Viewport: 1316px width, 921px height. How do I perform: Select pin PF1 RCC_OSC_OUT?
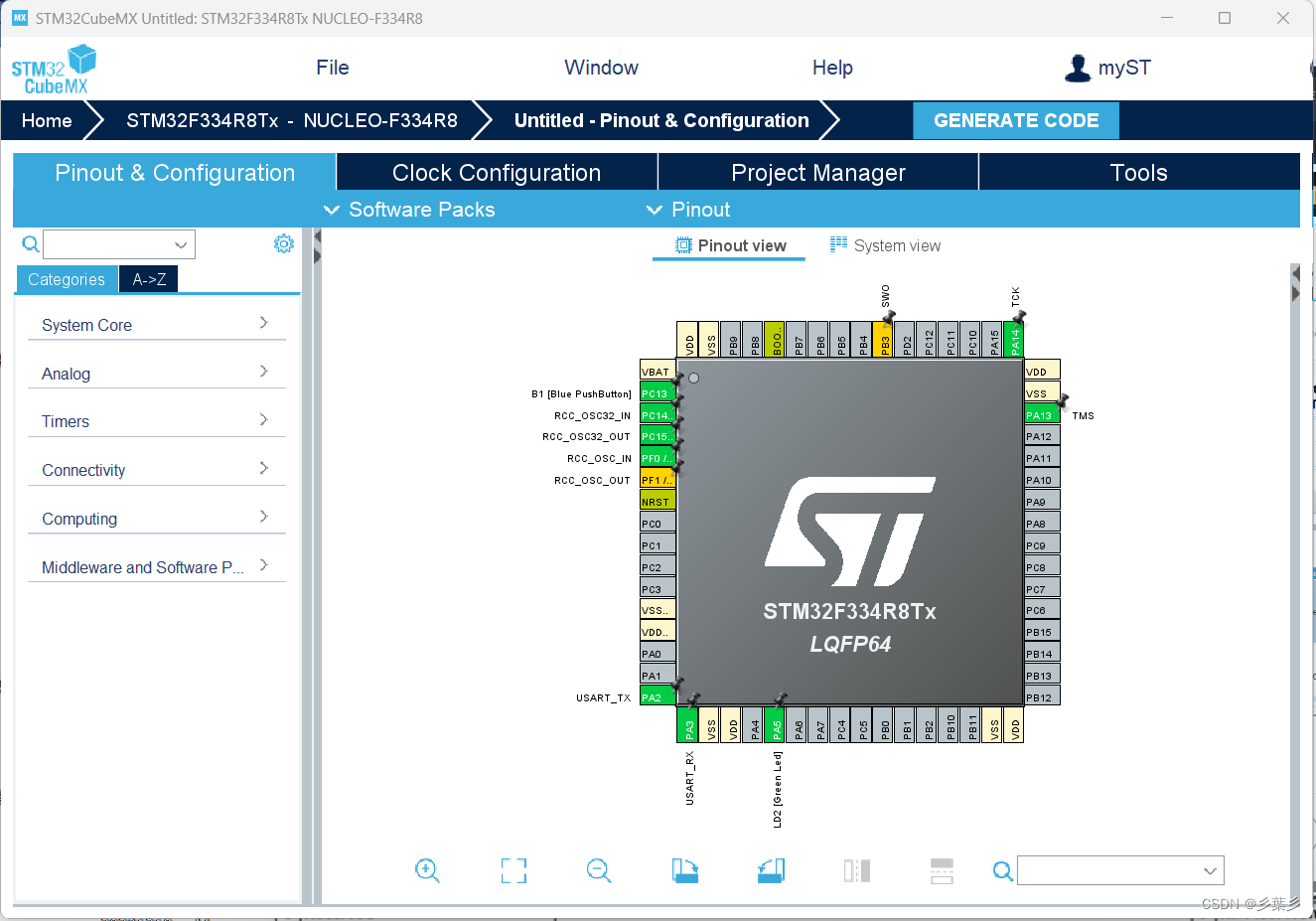coord(658,480)
